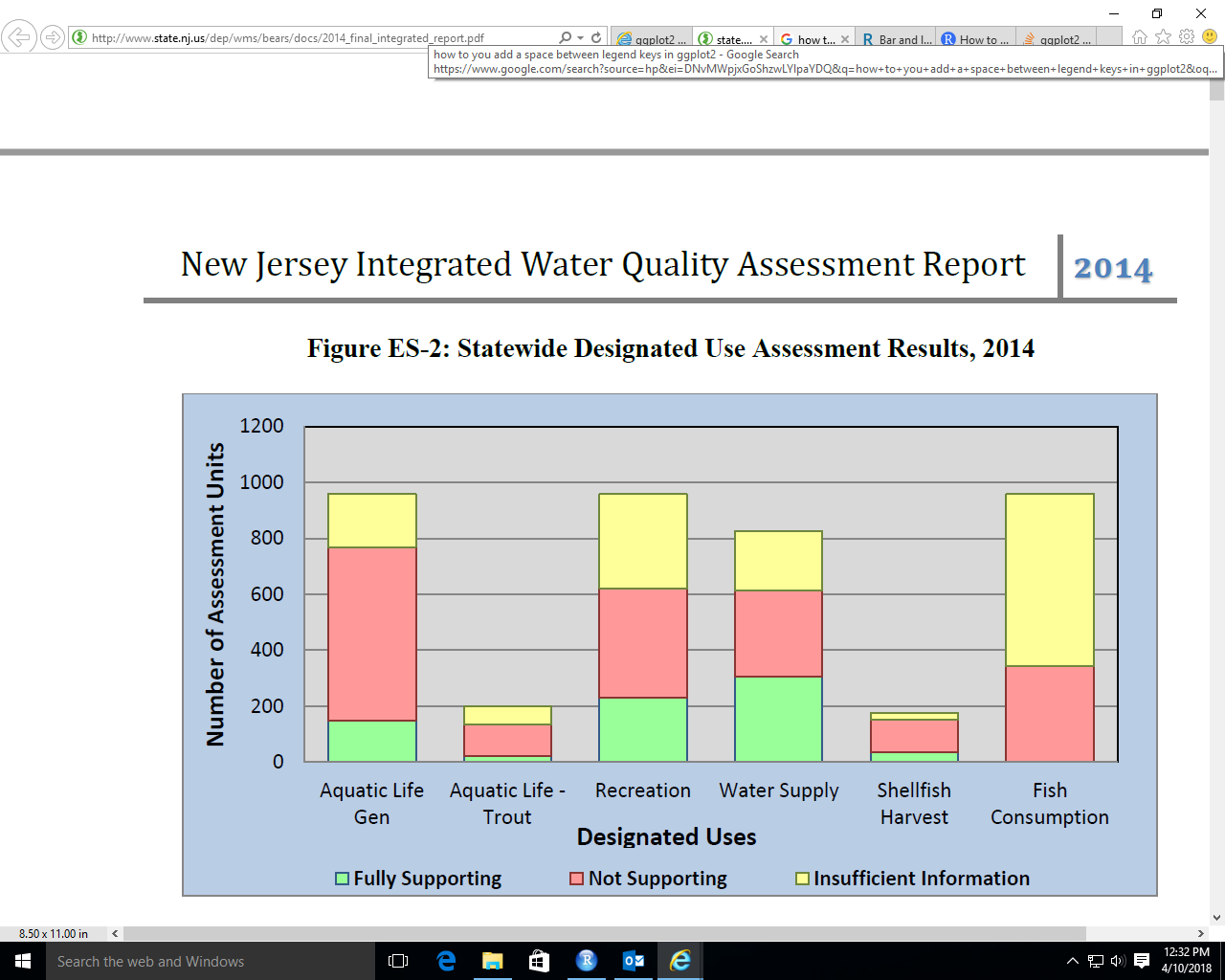Viewport: 1225px width, 980px height.
Task: Click the Water Supply green bar segment
Action: point(778,720)
